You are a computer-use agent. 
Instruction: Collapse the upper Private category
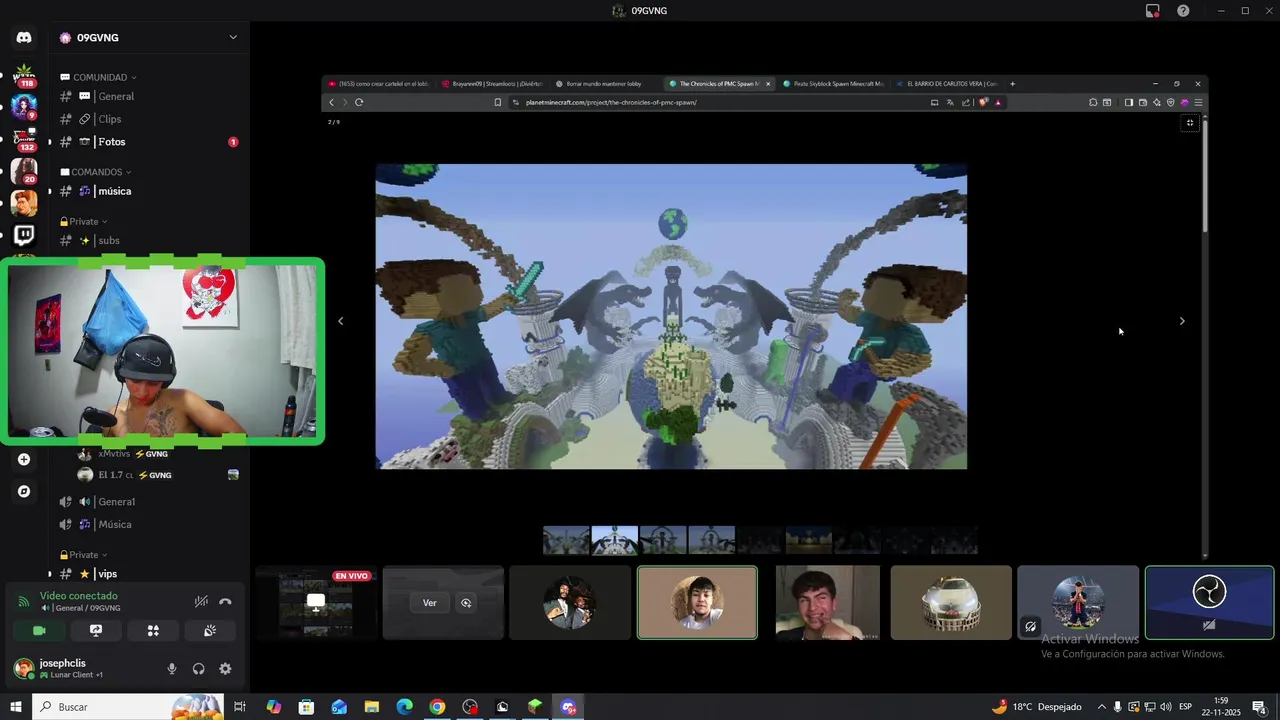click(84, 221)
